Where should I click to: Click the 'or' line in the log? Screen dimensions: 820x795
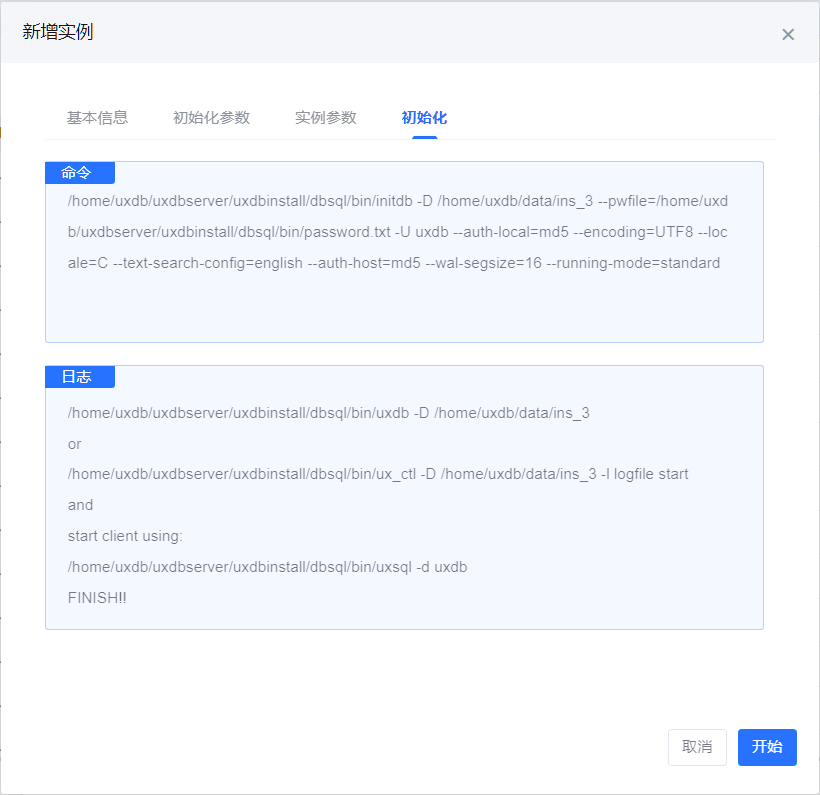pyautogui.click(x=75, y=443)
